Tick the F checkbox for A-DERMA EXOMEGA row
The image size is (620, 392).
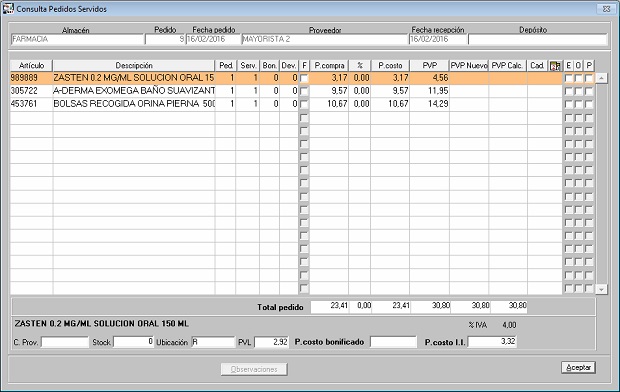click(x=304, y=91)
